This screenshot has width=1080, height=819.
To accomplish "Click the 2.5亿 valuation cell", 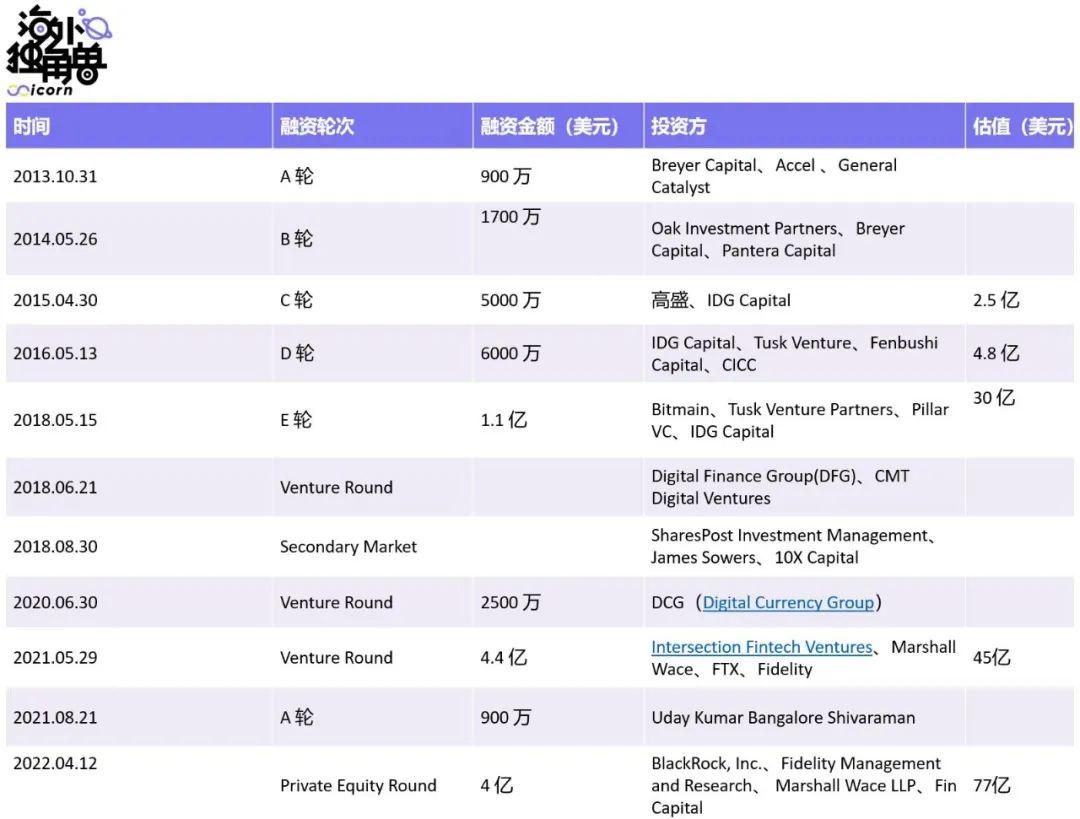I will coord(996,300).
